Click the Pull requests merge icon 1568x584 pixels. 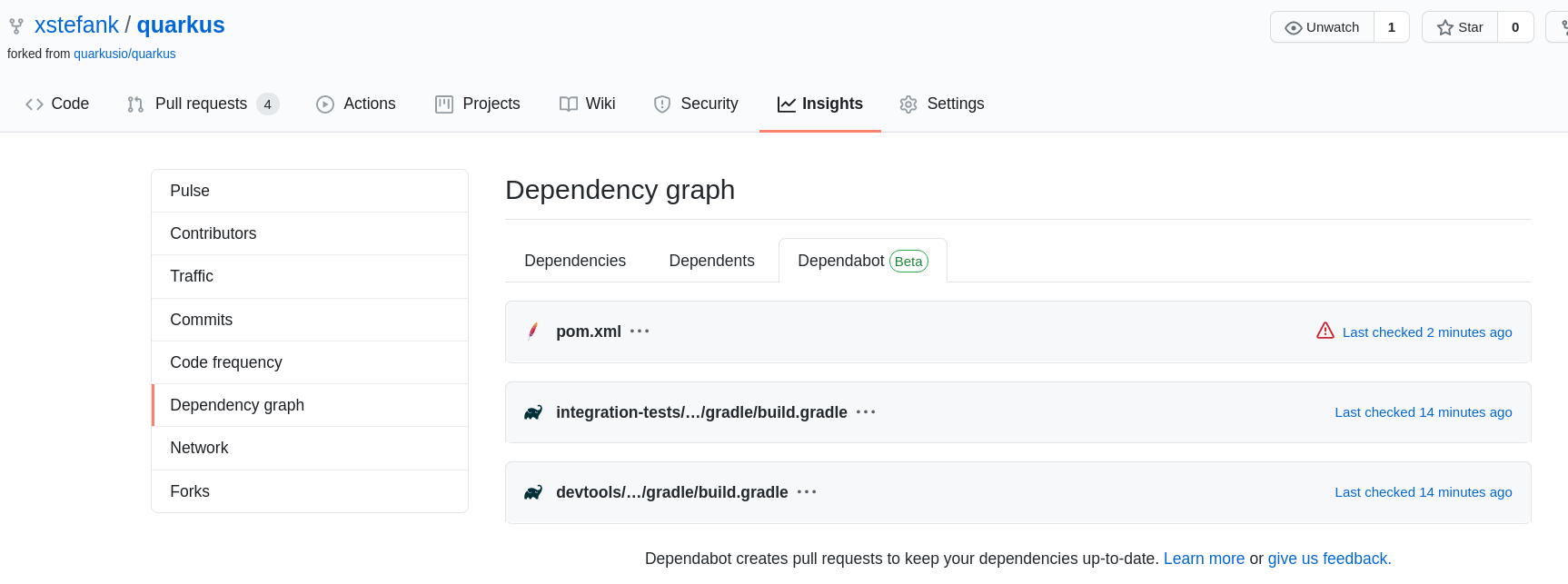[135, 104]
